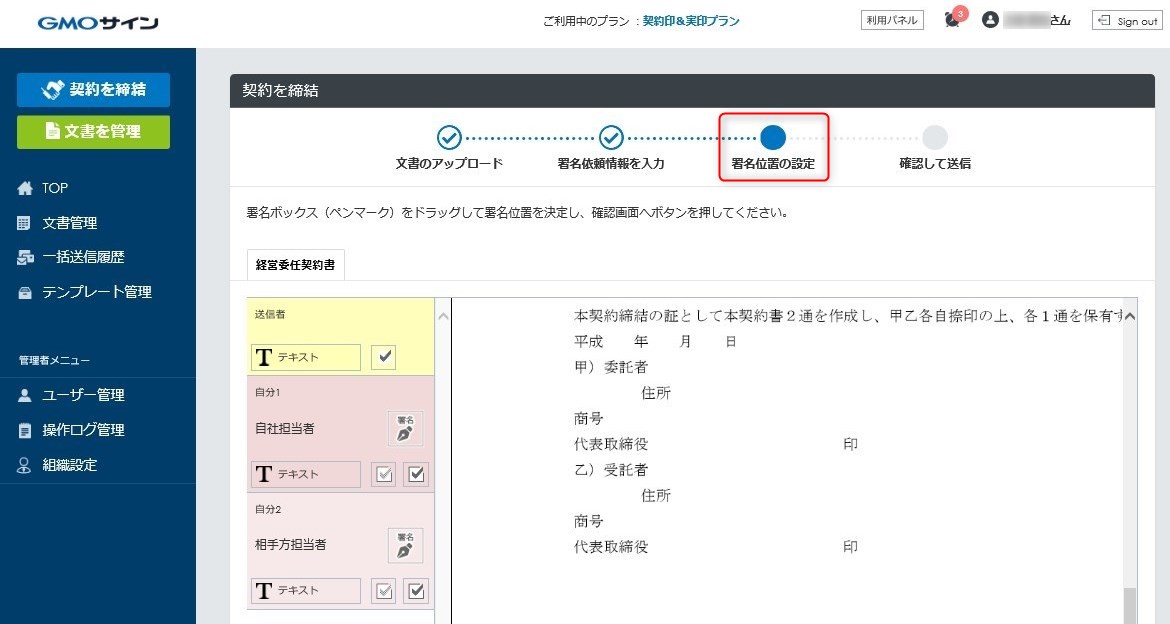Viewport: 1170px width, 624px height.
Task: Click the signer panel's scroll-up arrow
Action: [443, 317]
